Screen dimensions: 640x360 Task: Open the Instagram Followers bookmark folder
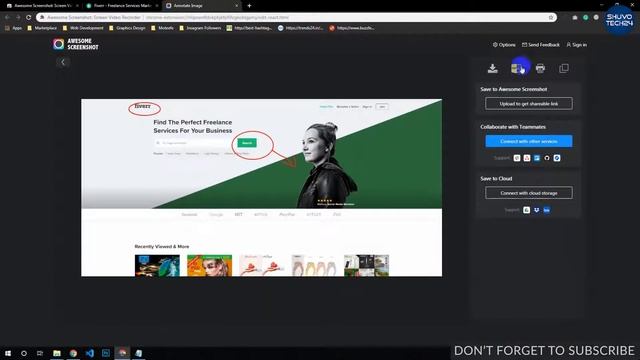pyautogui.click(x=200, y=28)
